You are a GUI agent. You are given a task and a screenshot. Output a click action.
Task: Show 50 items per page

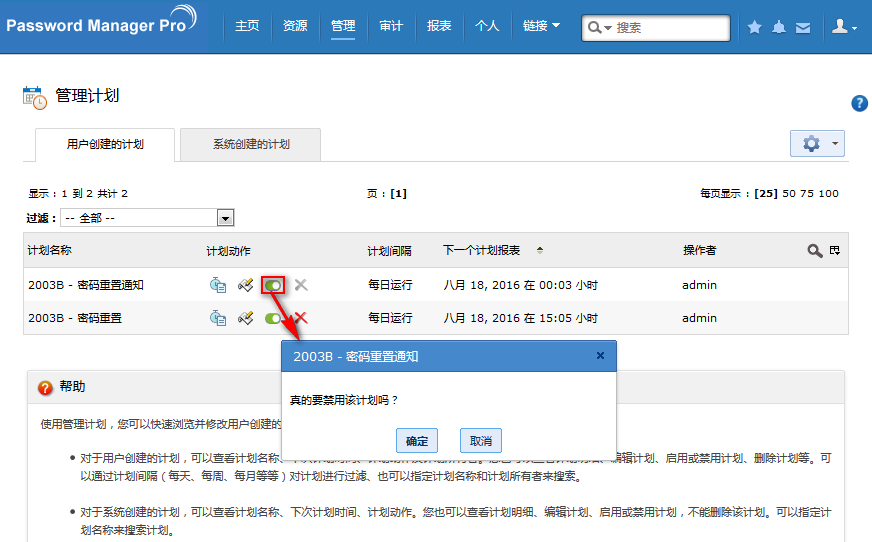pyautogui.click(x=789, y=193)
